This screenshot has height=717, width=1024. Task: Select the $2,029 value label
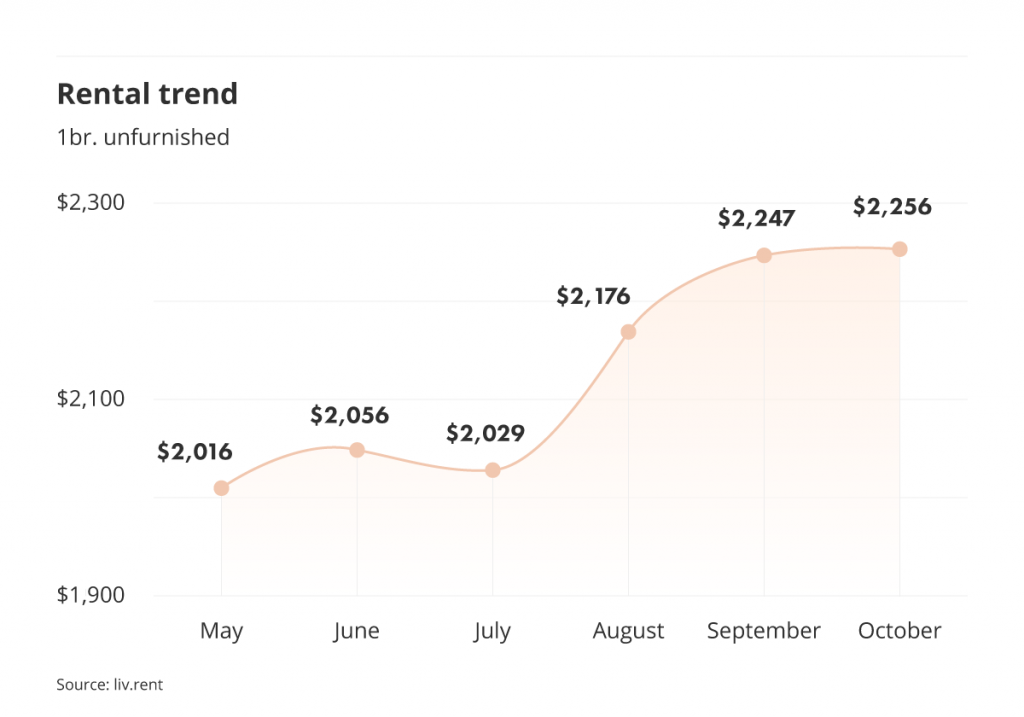pyautogui.click(x=485, y=433)
